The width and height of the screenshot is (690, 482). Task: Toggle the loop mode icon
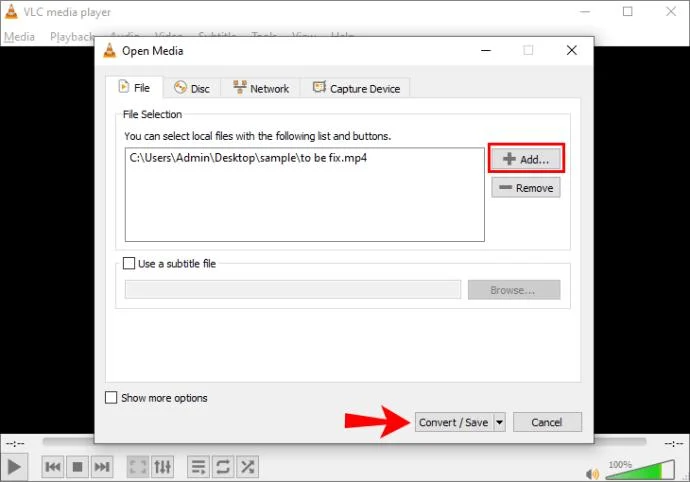click(223, 467)
